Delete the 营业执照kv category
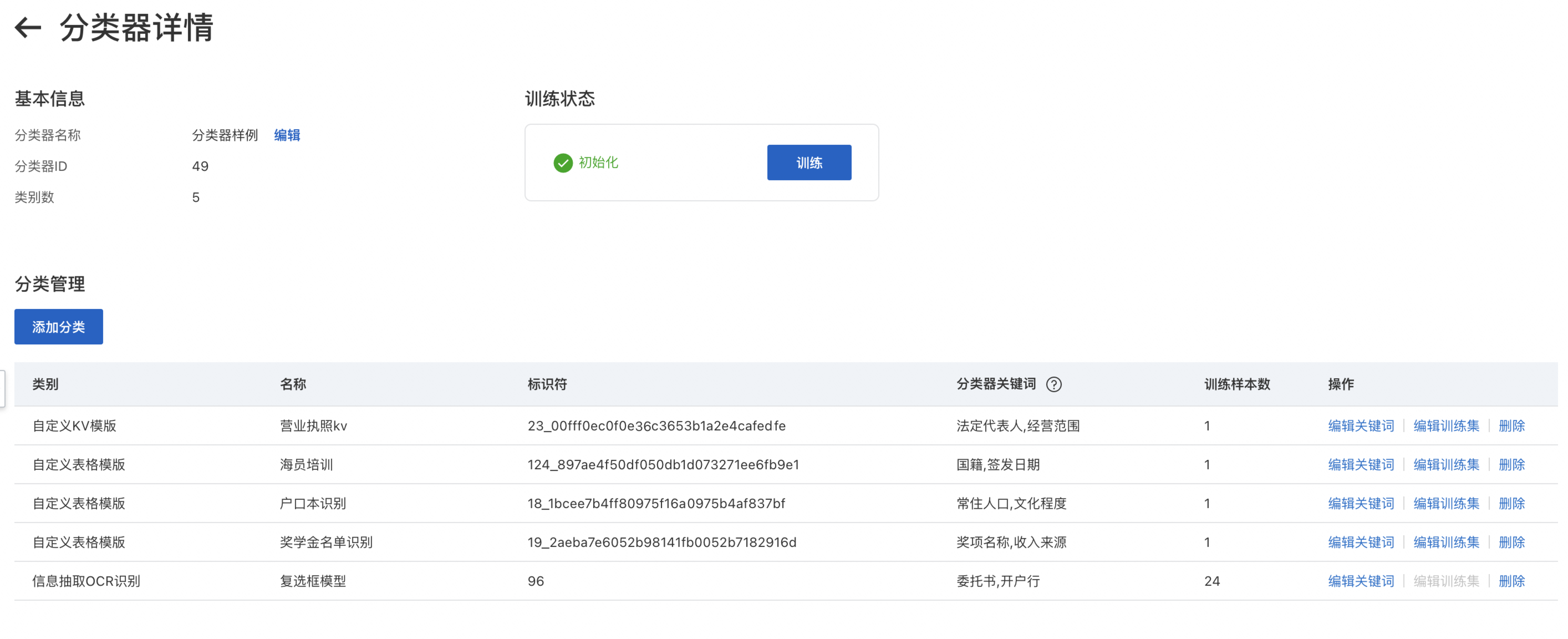This screenshot has width=1568, height=639. [1511, 426]
